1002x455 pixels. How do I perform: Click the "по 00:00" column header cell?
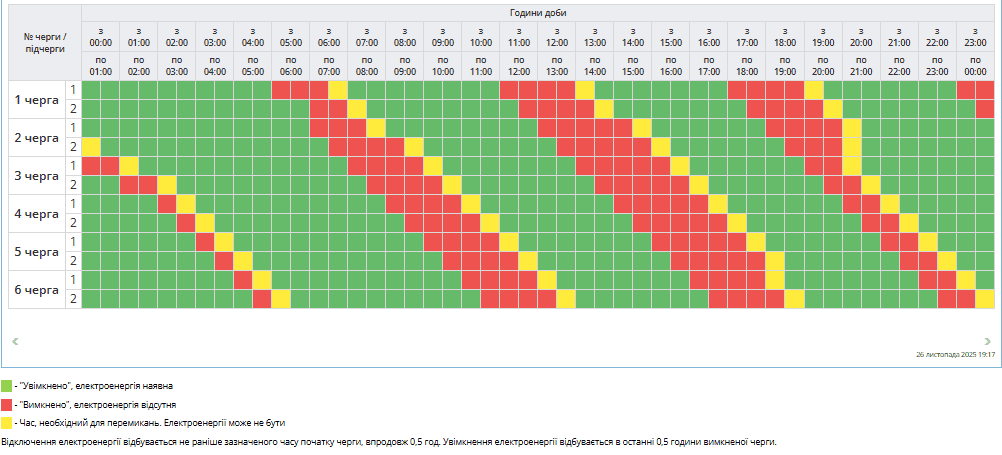click(x=975, y=66)
